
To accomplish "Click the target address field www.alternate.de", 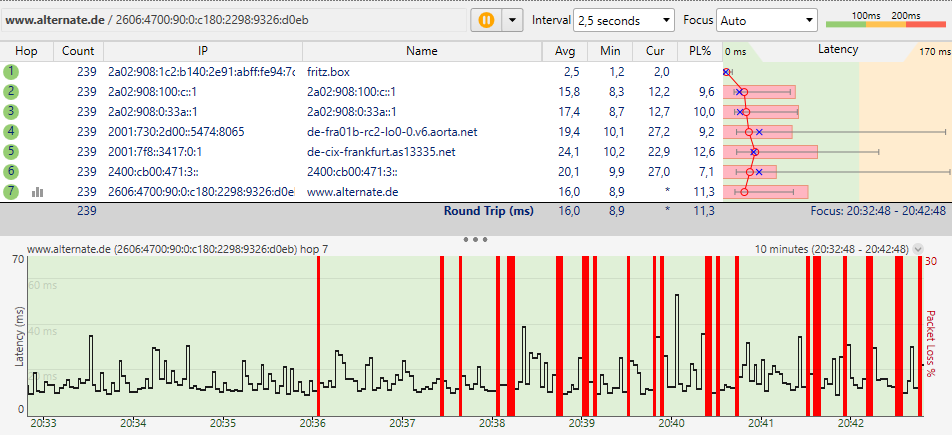I will click(x=234, y=20).
